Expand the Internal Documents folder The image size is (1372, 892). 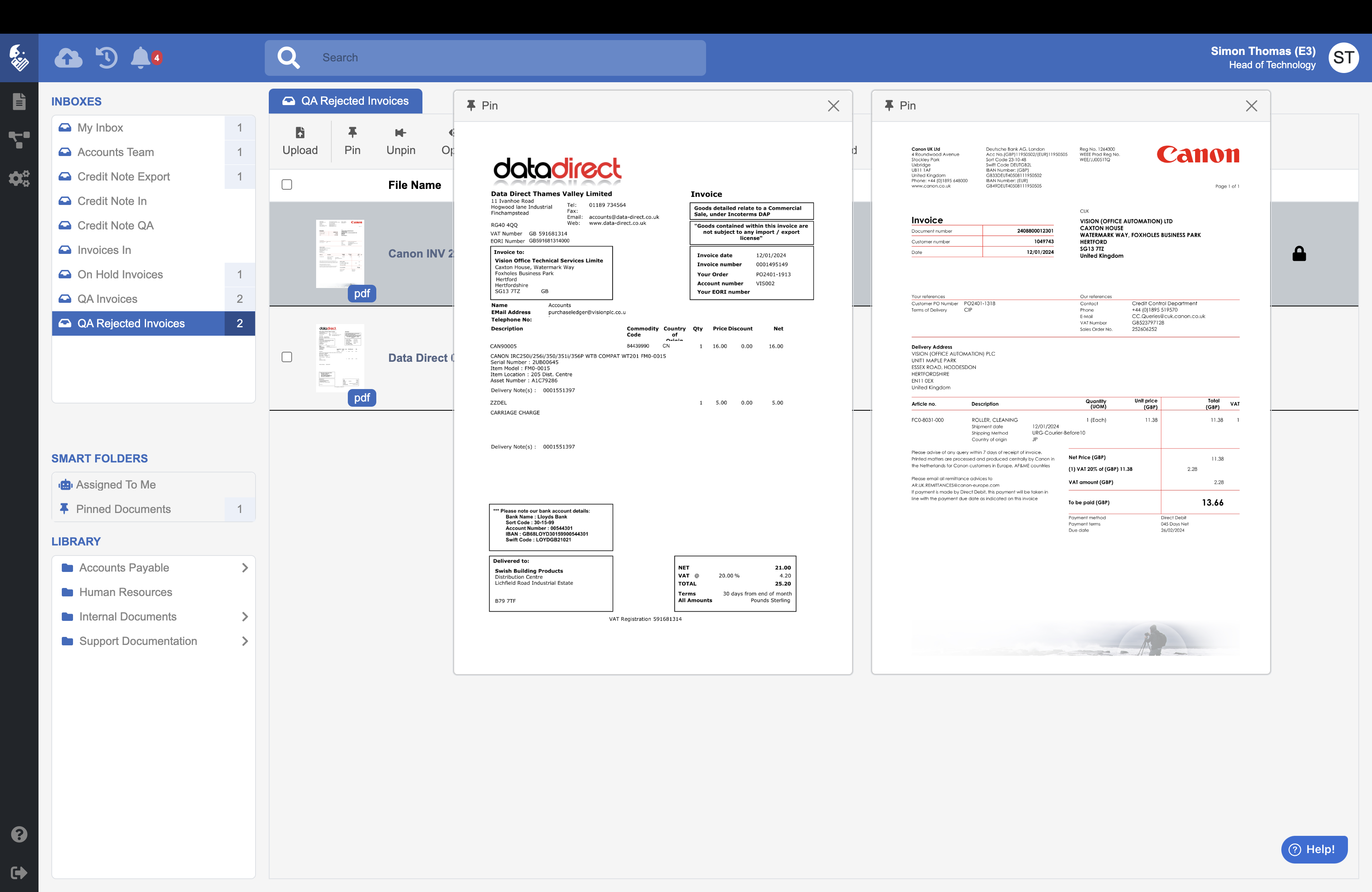[245, 616]
